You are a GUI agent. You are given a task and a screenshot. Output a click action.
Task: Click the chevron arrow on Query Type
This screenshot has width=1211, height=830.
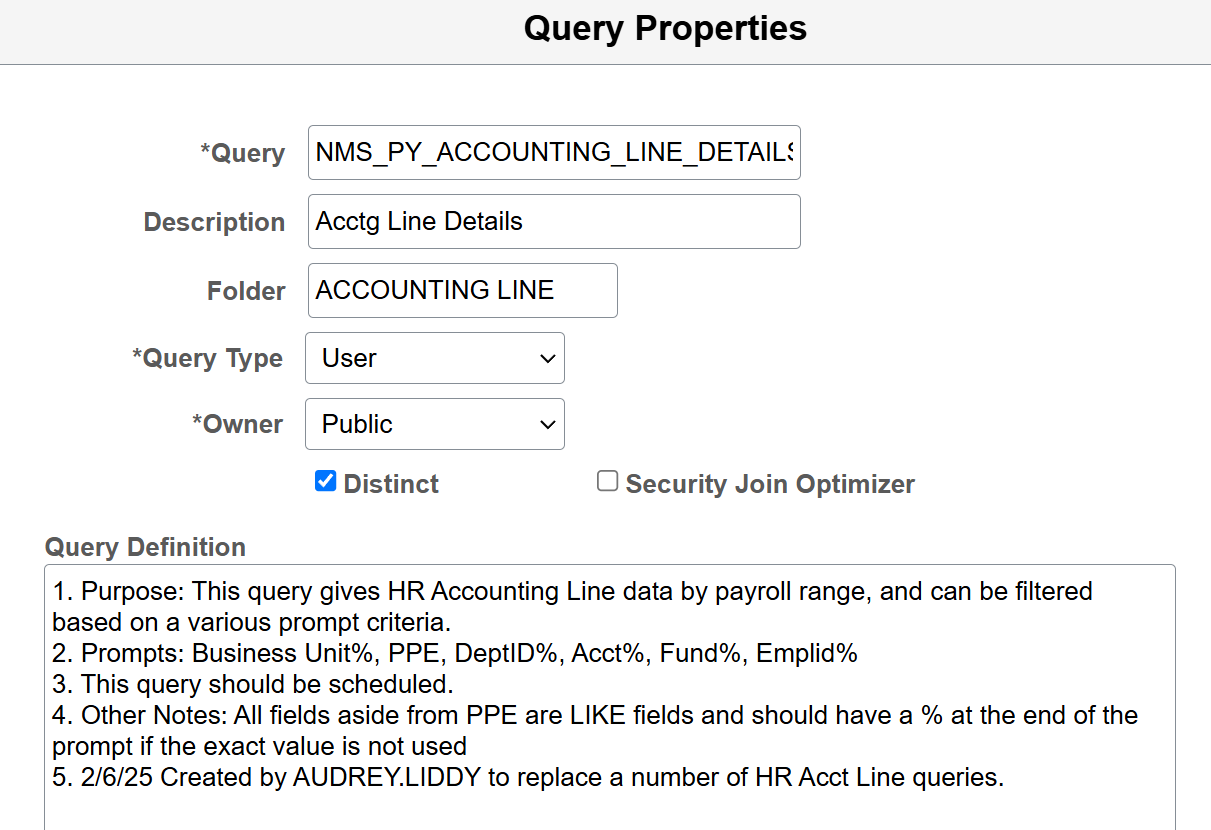tap(547, 358)
